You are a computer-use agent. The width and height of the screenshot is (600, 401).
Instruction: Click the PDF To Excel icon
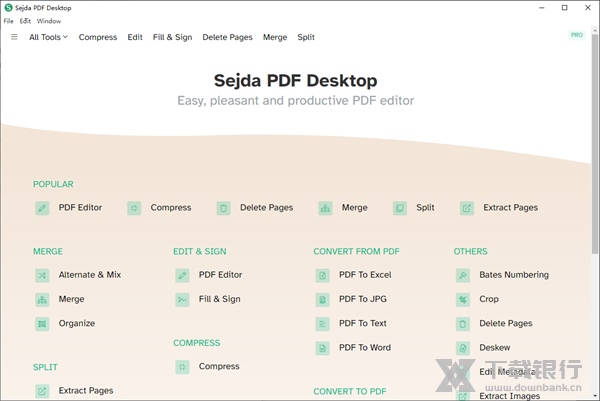pos(323,275)
